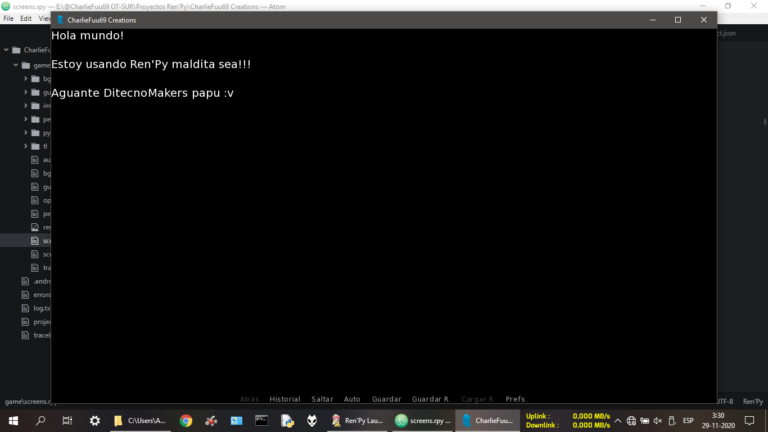768x432 pixels.
Task: Click the volume speaker tray icon
Action: point(658,421)
